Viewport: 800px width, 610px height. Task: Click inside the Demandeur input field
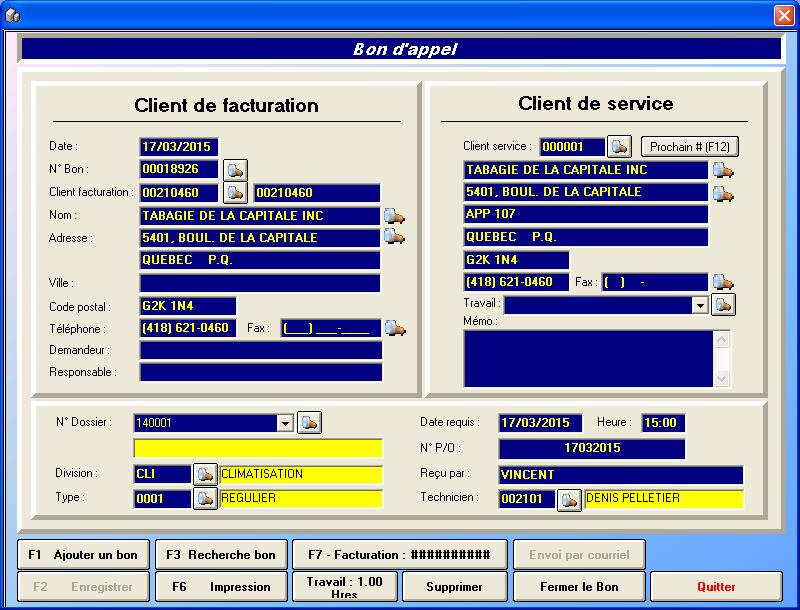pos(260,350)
